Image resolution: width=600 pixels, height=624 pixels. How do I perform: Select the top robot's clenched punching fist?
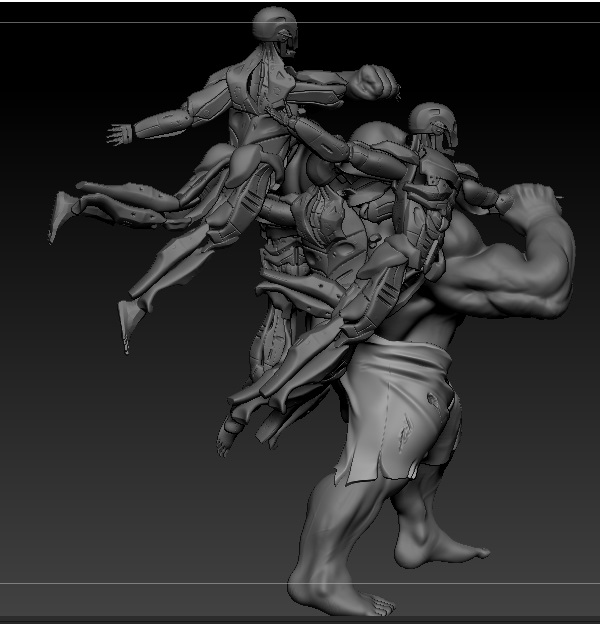(373, 82)
